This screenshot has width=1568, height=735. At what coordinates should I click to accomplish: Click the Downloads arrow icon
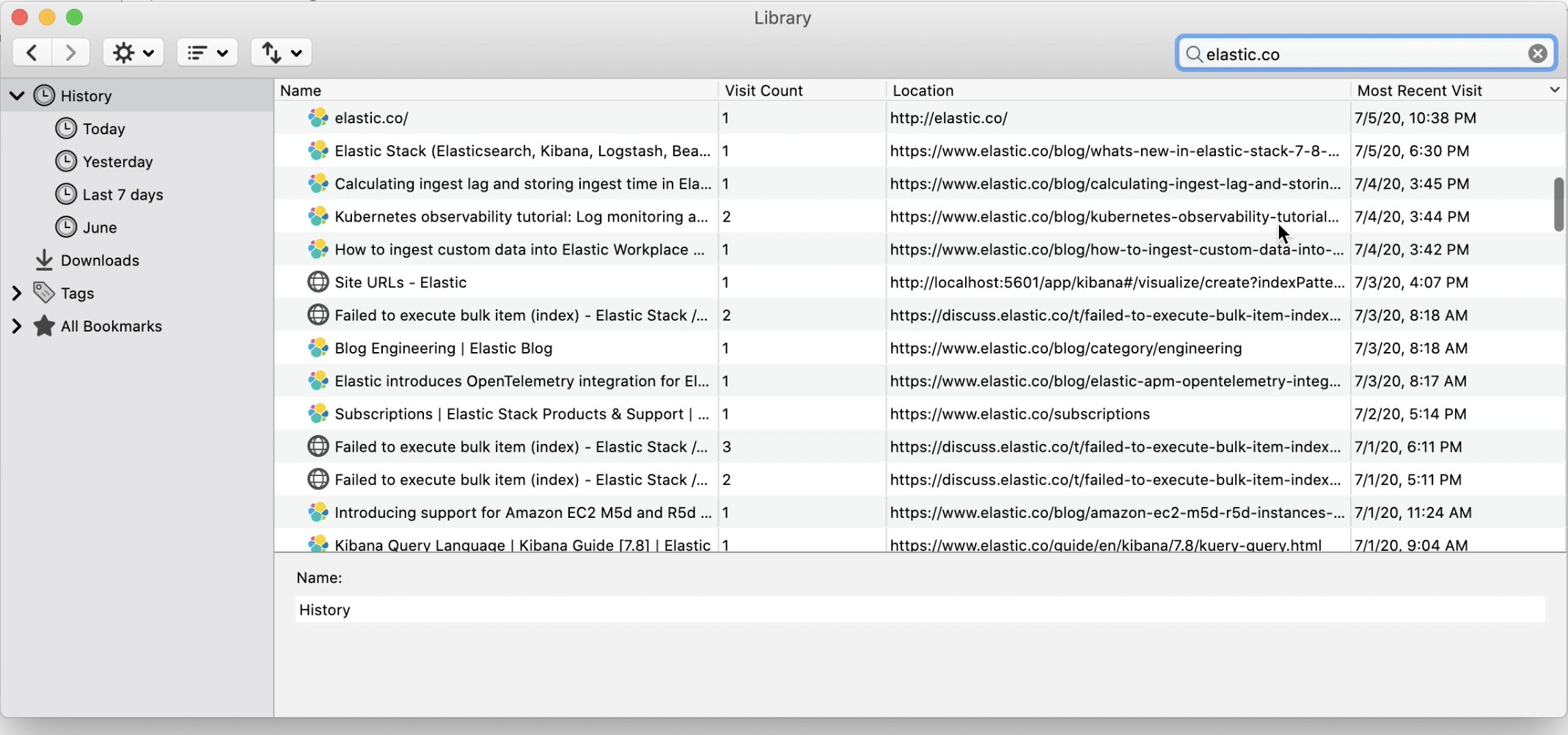coord(44,260)
